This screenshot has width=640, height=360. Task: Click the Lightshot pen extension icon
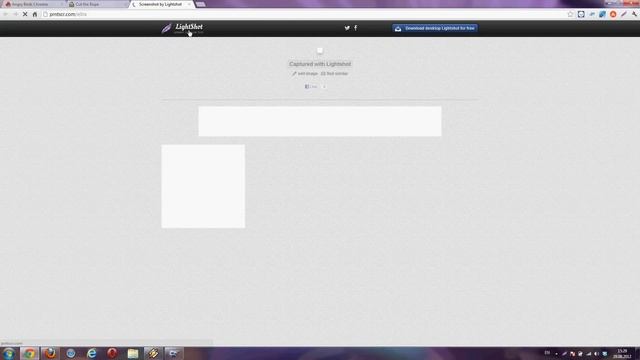[x=624, y=14]
